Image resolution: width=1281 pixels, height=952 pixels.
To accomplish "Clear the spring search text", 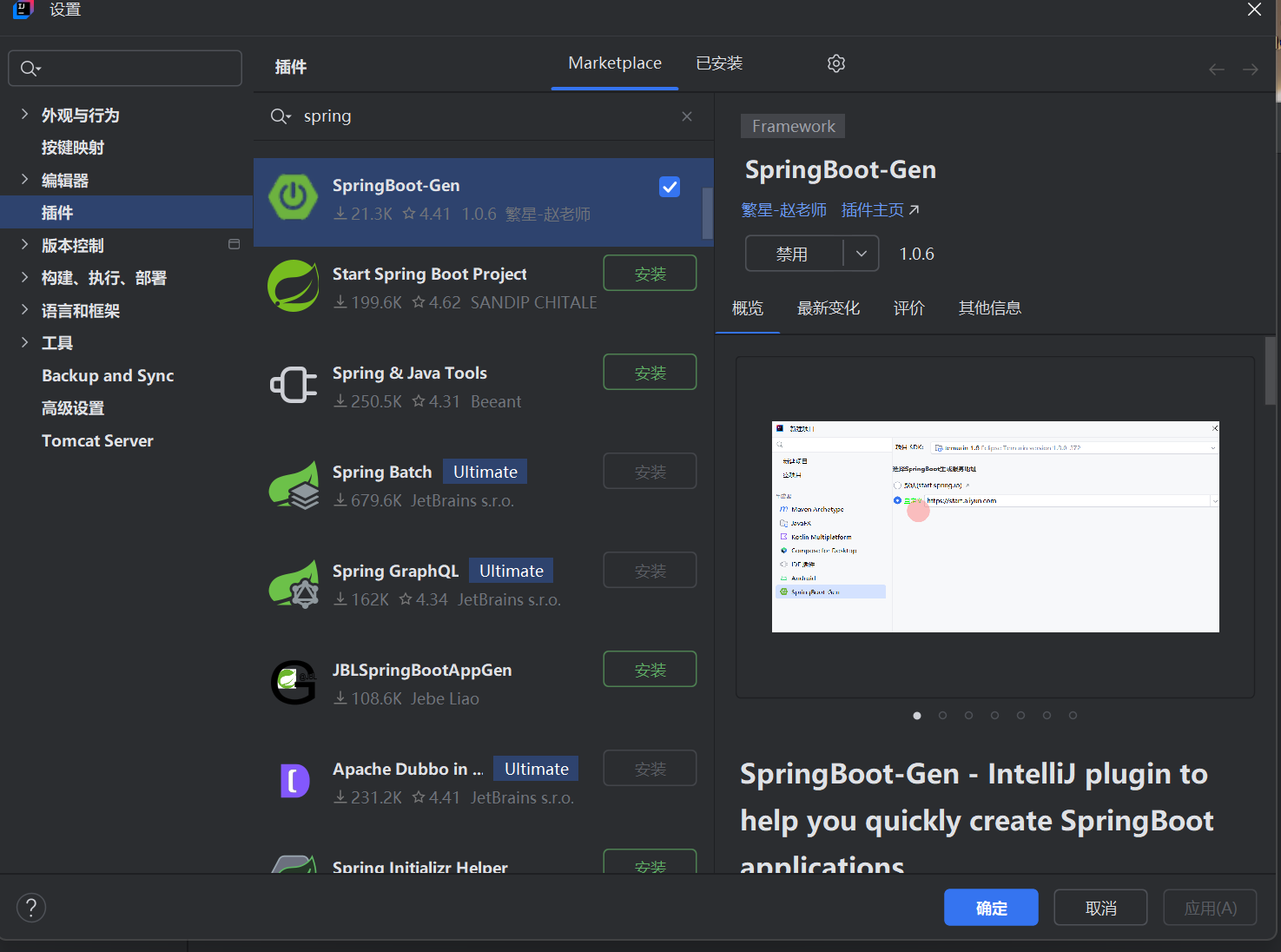I will pos(687,116).
